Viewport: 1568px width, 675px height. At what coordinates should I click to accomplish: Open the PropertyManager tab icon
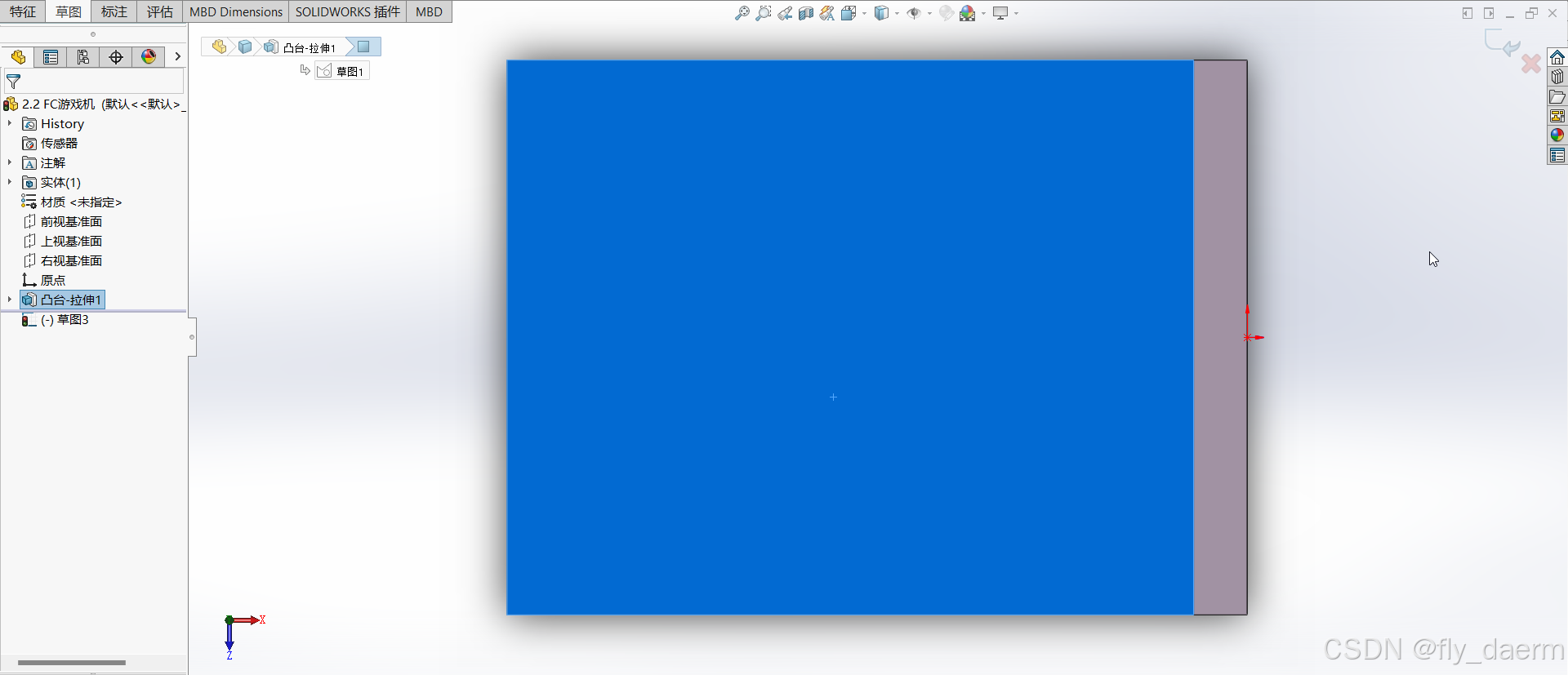point(51,57)
